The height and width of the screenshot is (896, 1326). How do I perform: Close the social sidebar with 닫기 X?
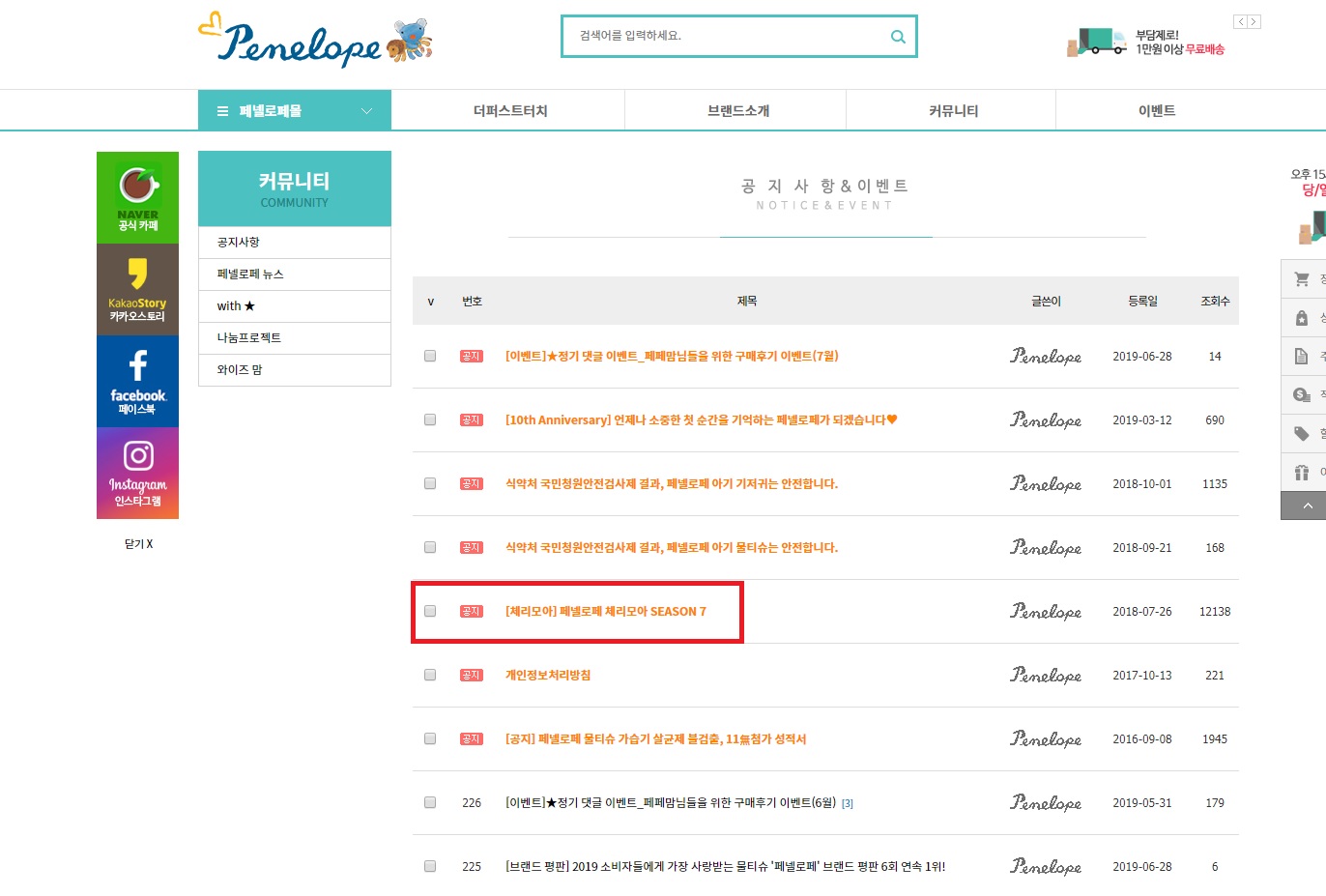tap(138, 544)
